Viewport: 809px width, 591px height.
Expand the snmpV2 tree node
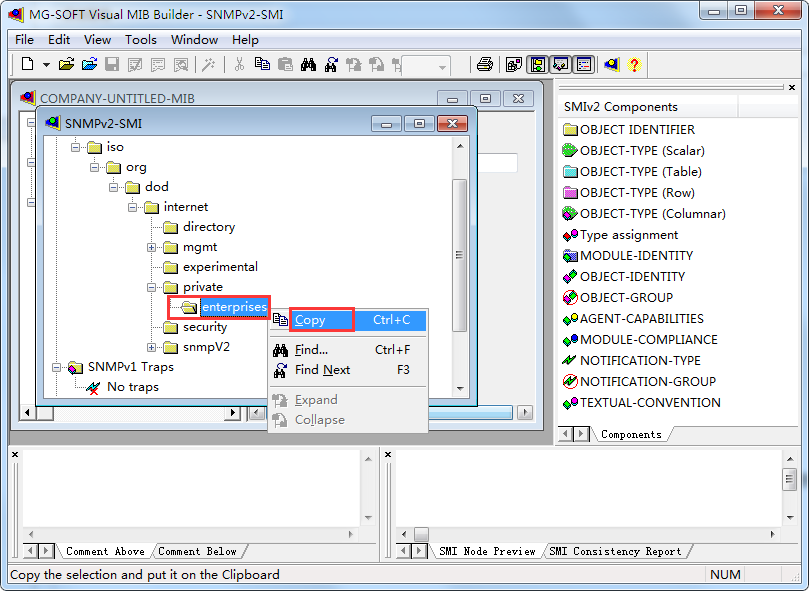tap(152, 347)
